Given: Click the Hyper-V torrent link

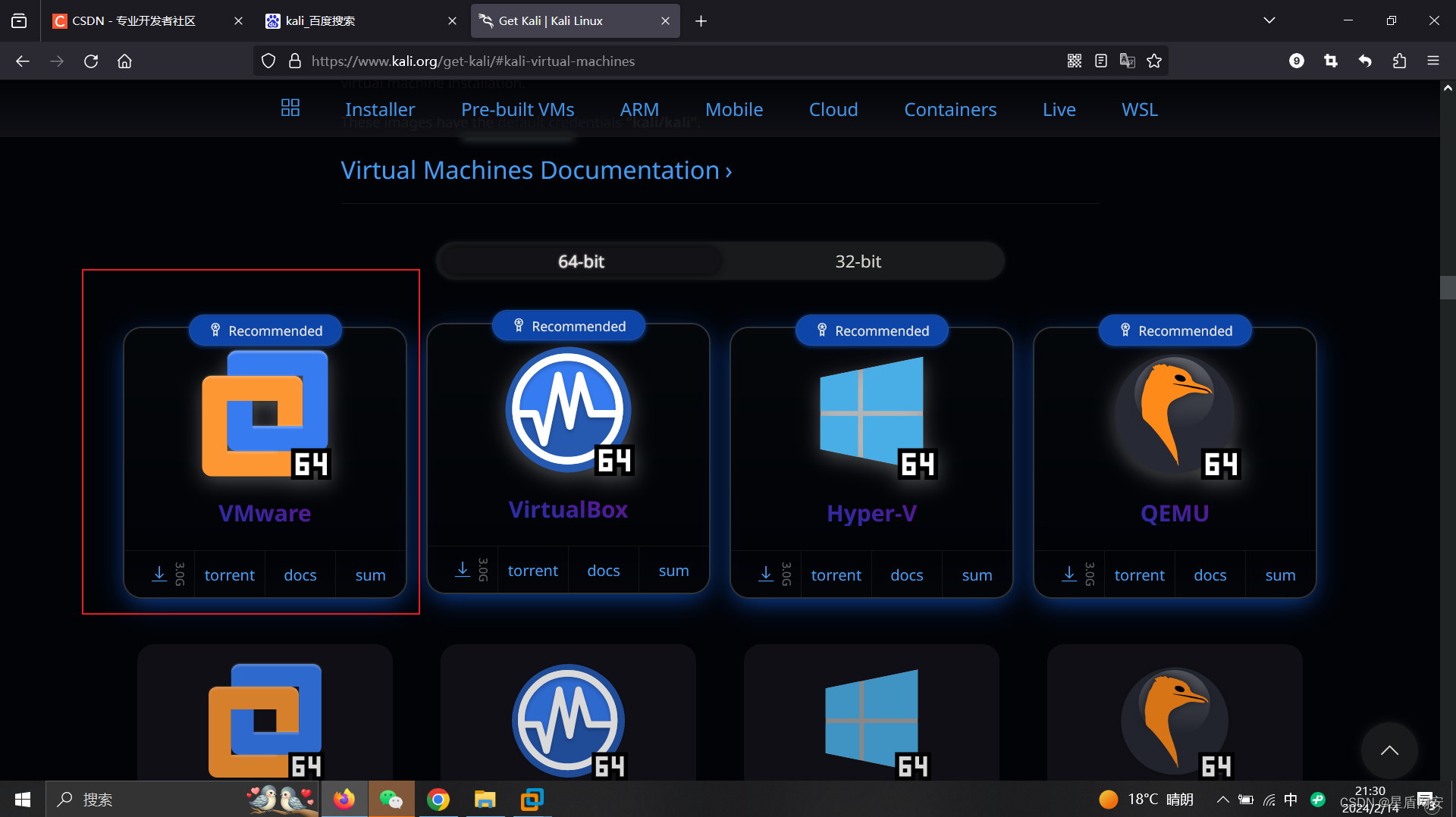Looking at the screenshot, I should point(836,575).
